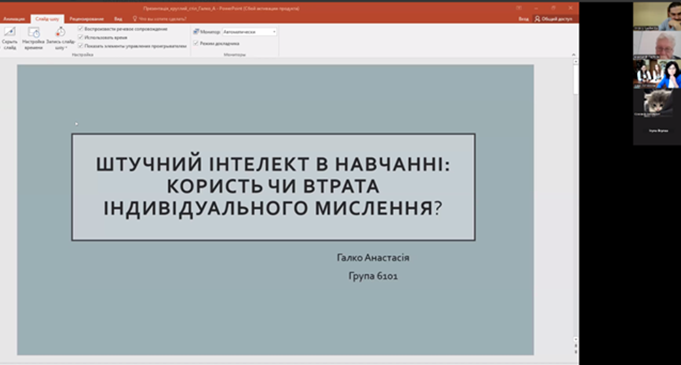This screenshot has width=681, height=365.
Task: Click the Мониторы group label in ribbon
Action: click(235, 55)
